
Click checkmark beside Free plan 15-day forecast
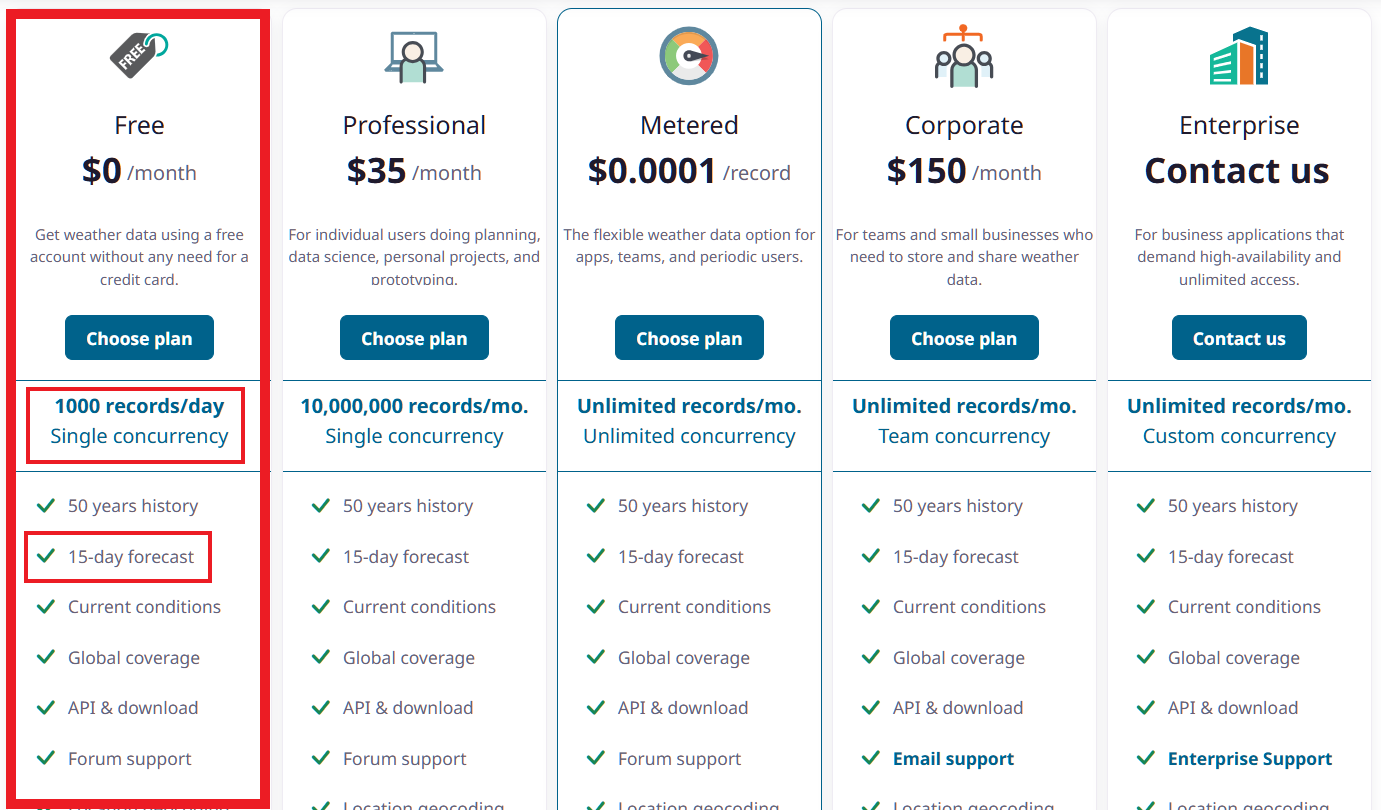[46, 556]
